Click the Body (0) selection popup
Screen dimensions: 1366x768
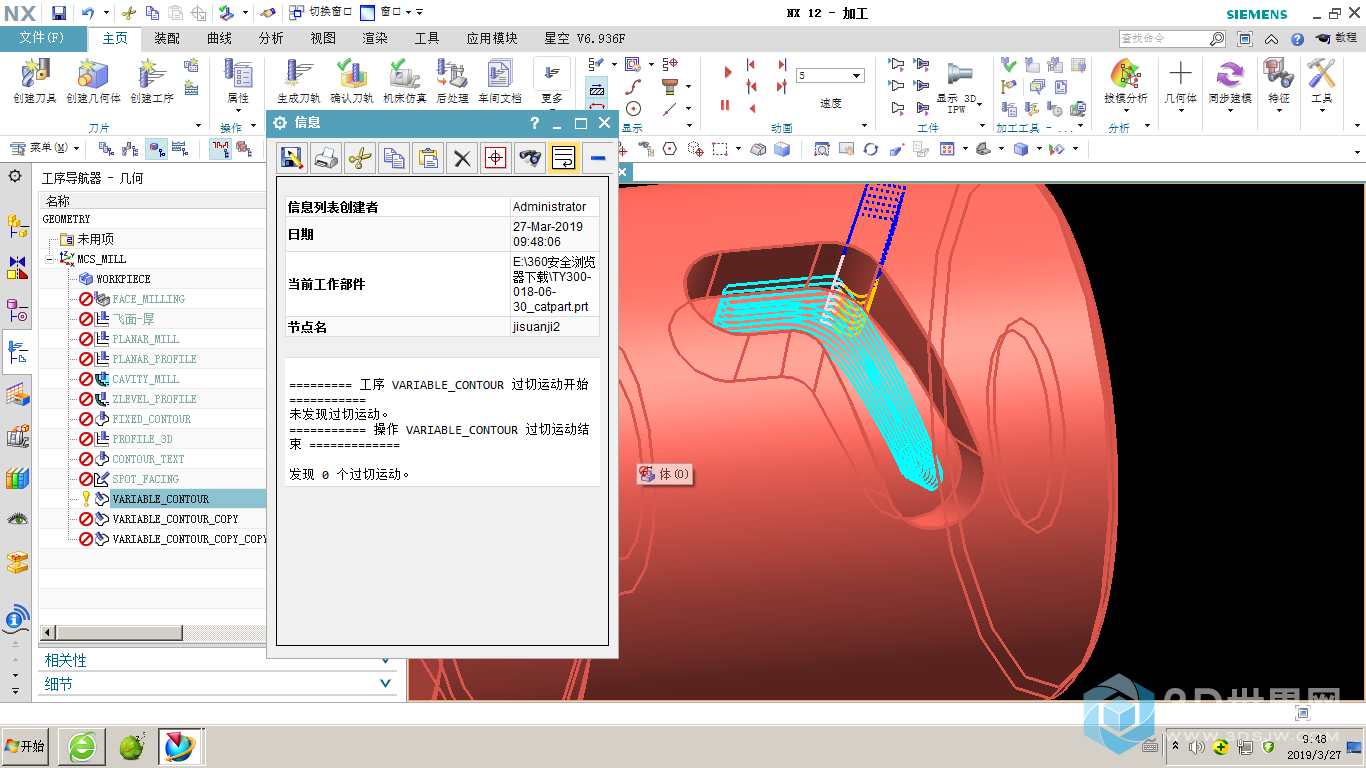click(666, 474)
